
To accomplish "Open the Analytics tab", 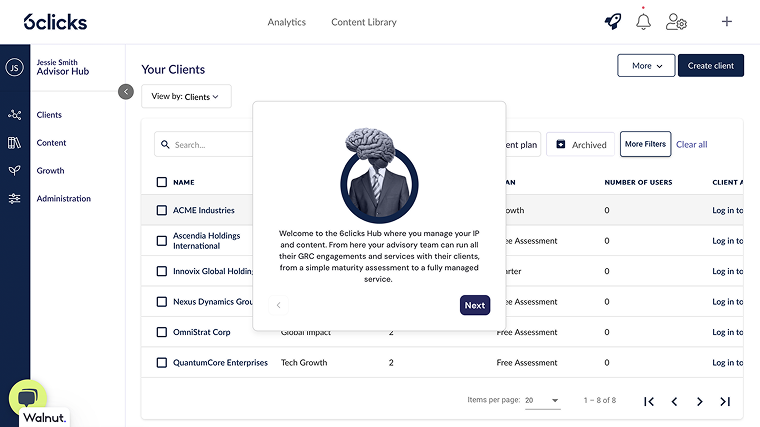I will (286, 22).
